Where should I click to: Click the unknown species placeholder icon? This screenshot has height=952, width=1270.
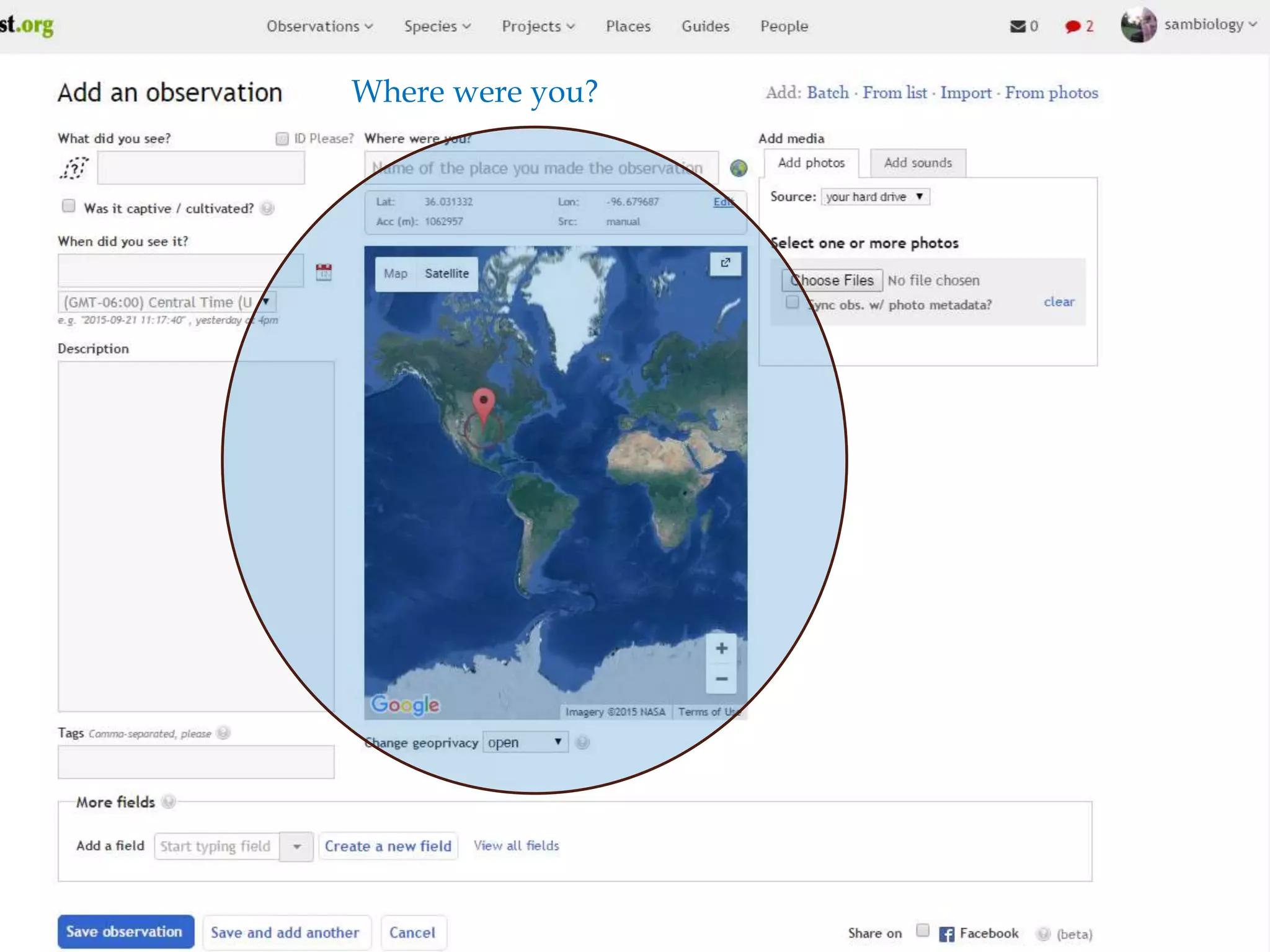(x=74, y=168)
